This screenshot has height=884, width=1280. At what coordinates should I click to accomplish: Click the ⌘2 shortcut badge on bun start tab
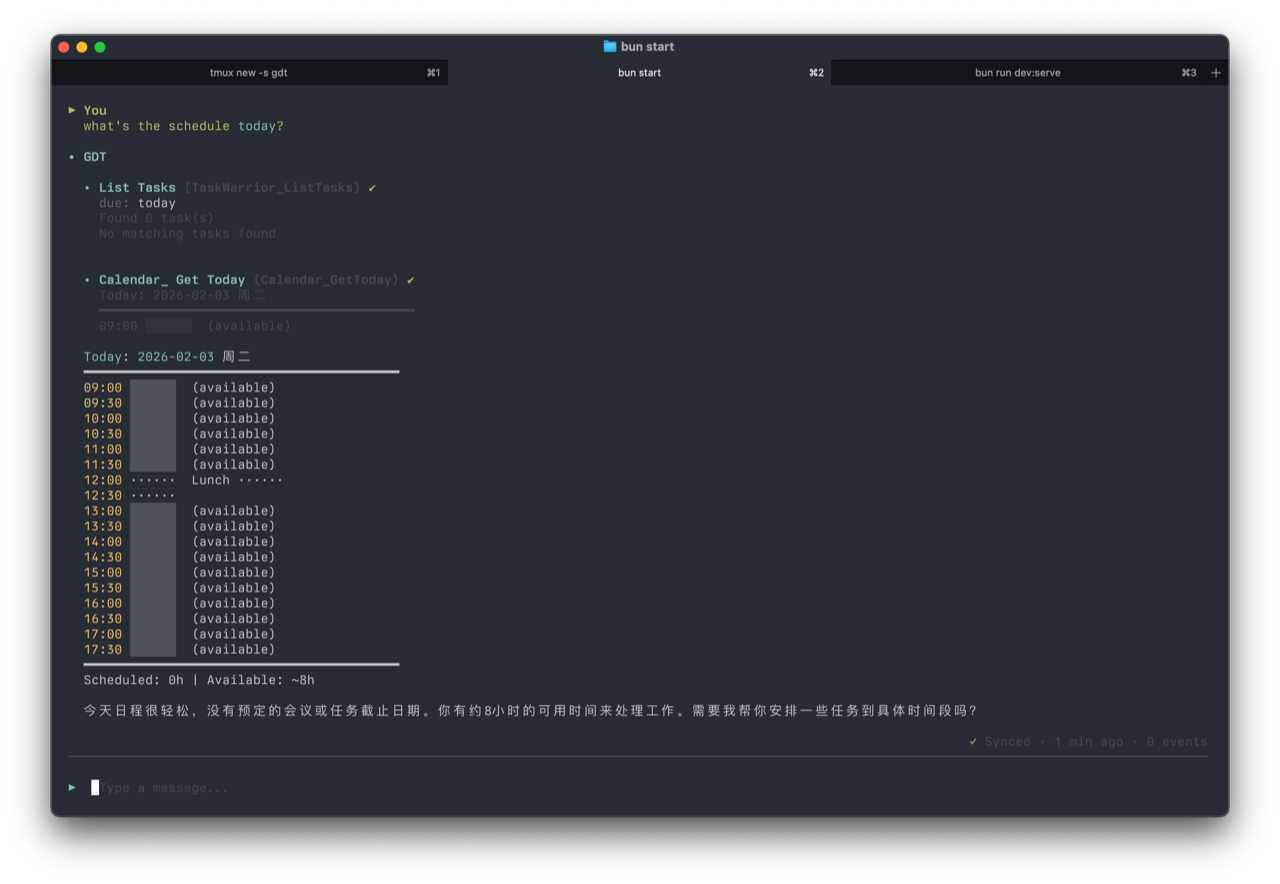tap(816, 72)
